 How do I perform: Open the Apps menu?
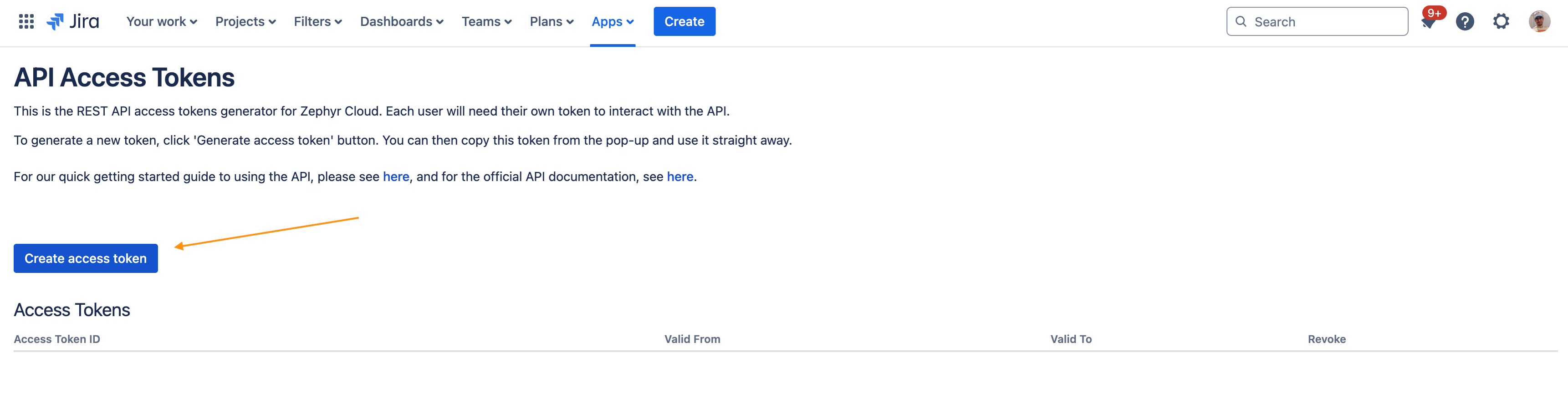coord(613,22)
